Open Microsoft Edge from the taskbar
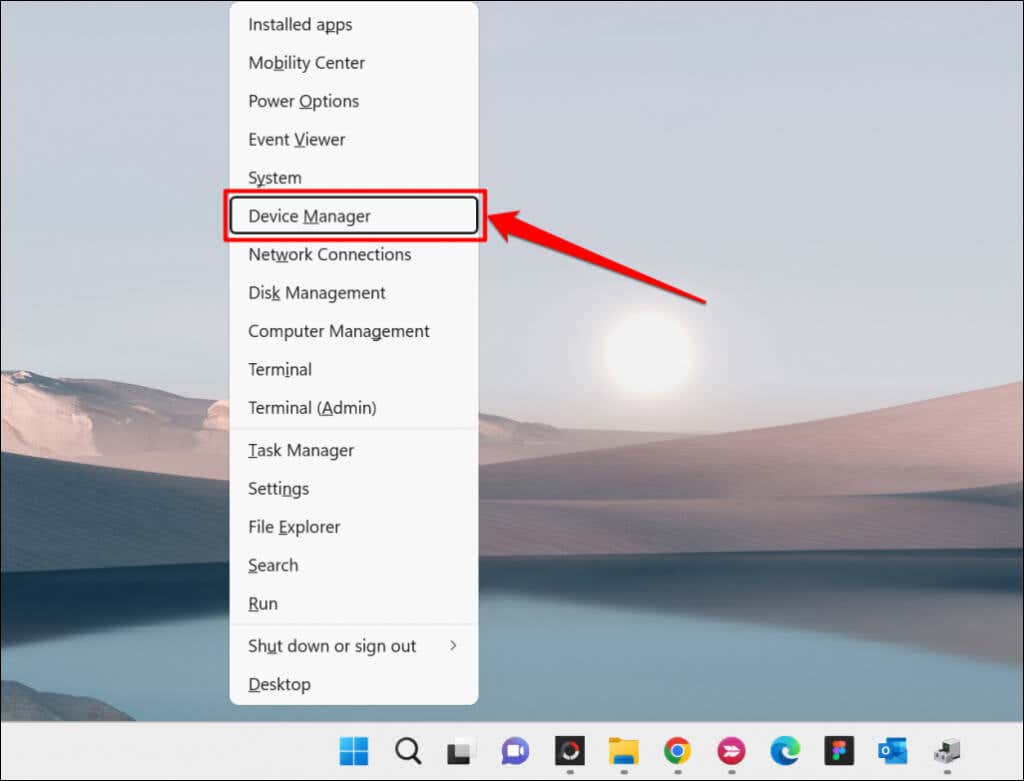 785,751
